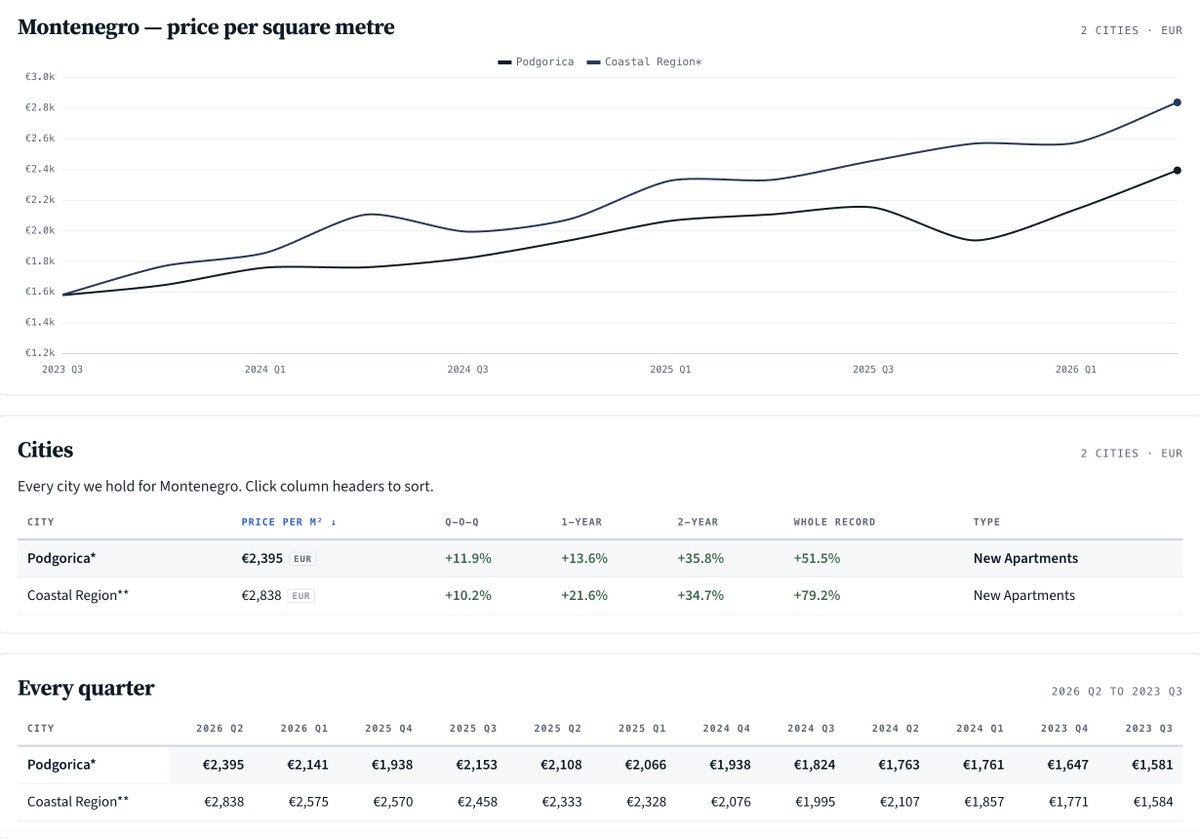Click Podgorica's €1,763 value for 2024 Q2

click(x=899, y=764)
